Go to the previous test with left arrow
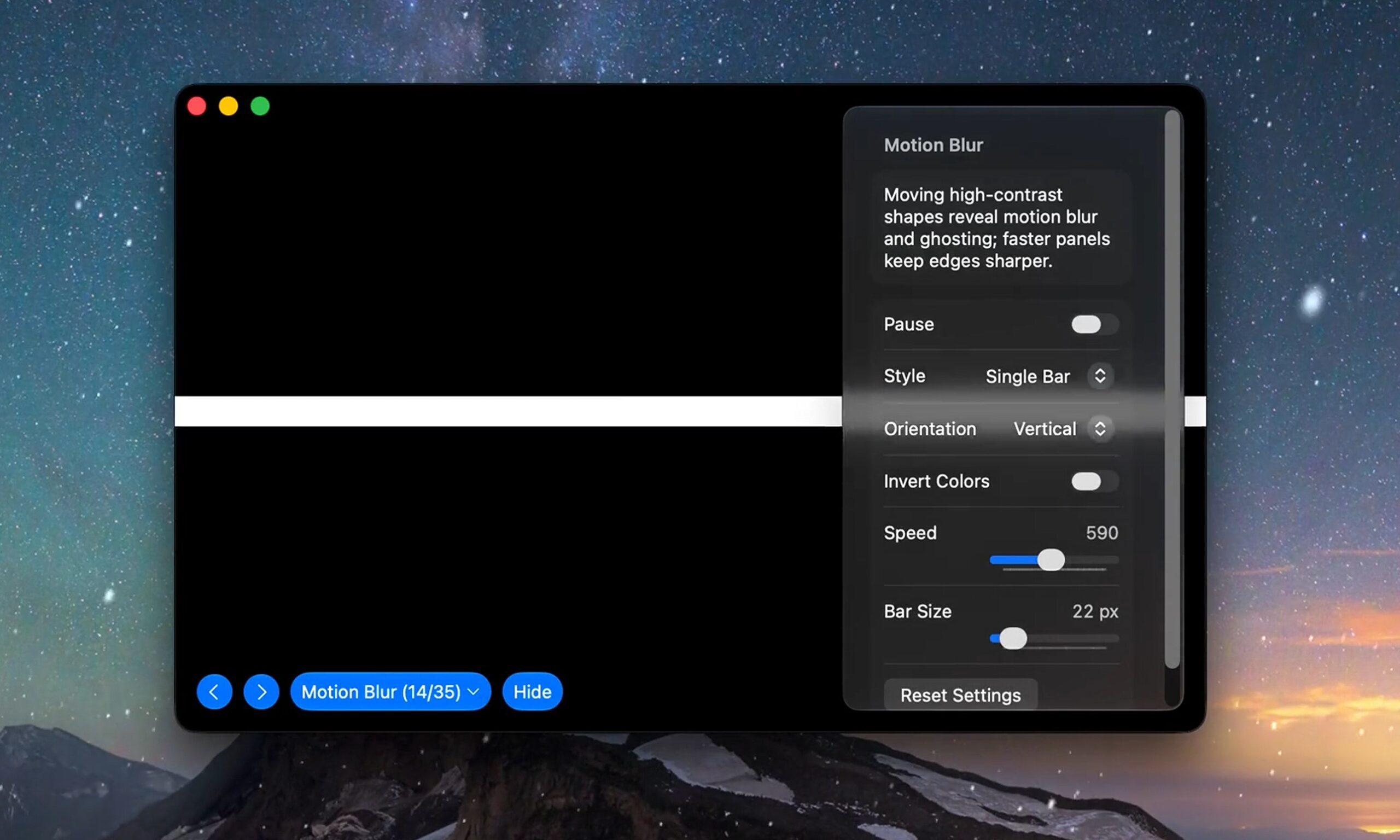This screenshot has width=1400, height=840. point(214,691)
